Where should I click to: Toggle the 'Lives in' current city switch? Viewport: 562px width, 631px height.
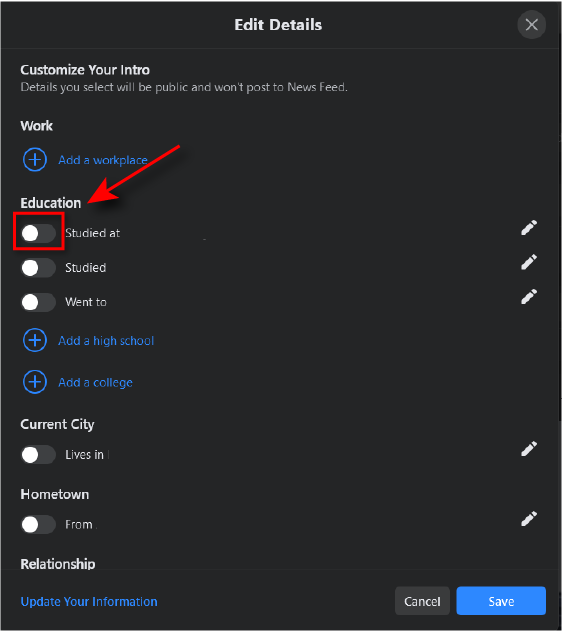click(38, 455)
